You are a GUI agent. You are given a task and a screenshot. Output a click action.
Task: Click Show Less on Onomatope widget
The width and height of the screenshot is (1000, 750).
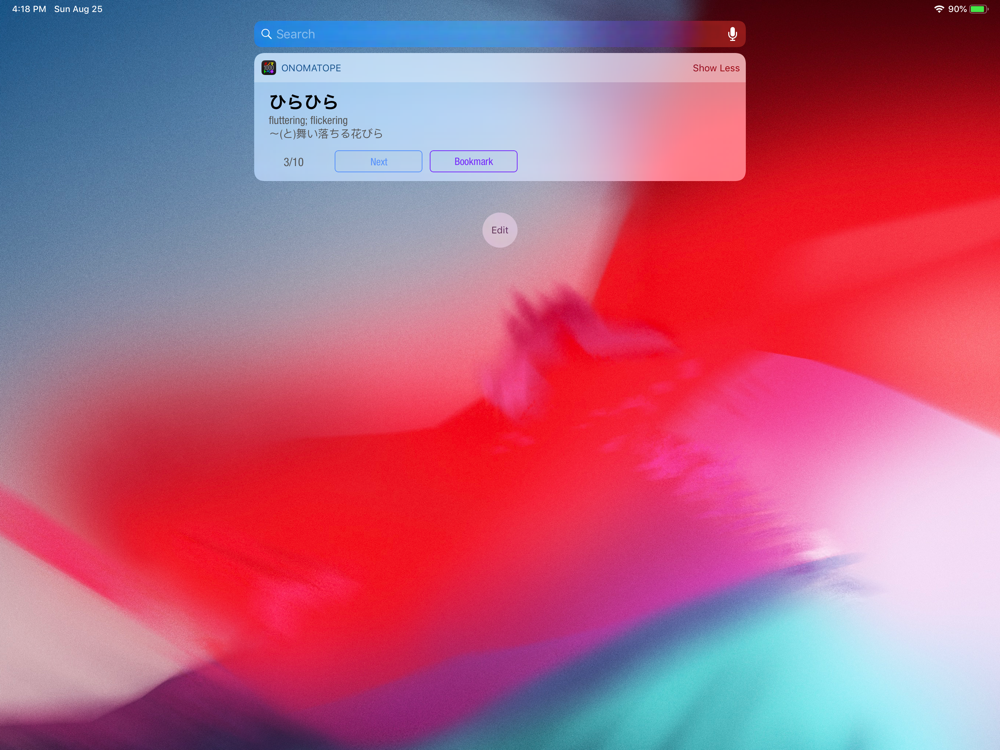coord(716,68)
